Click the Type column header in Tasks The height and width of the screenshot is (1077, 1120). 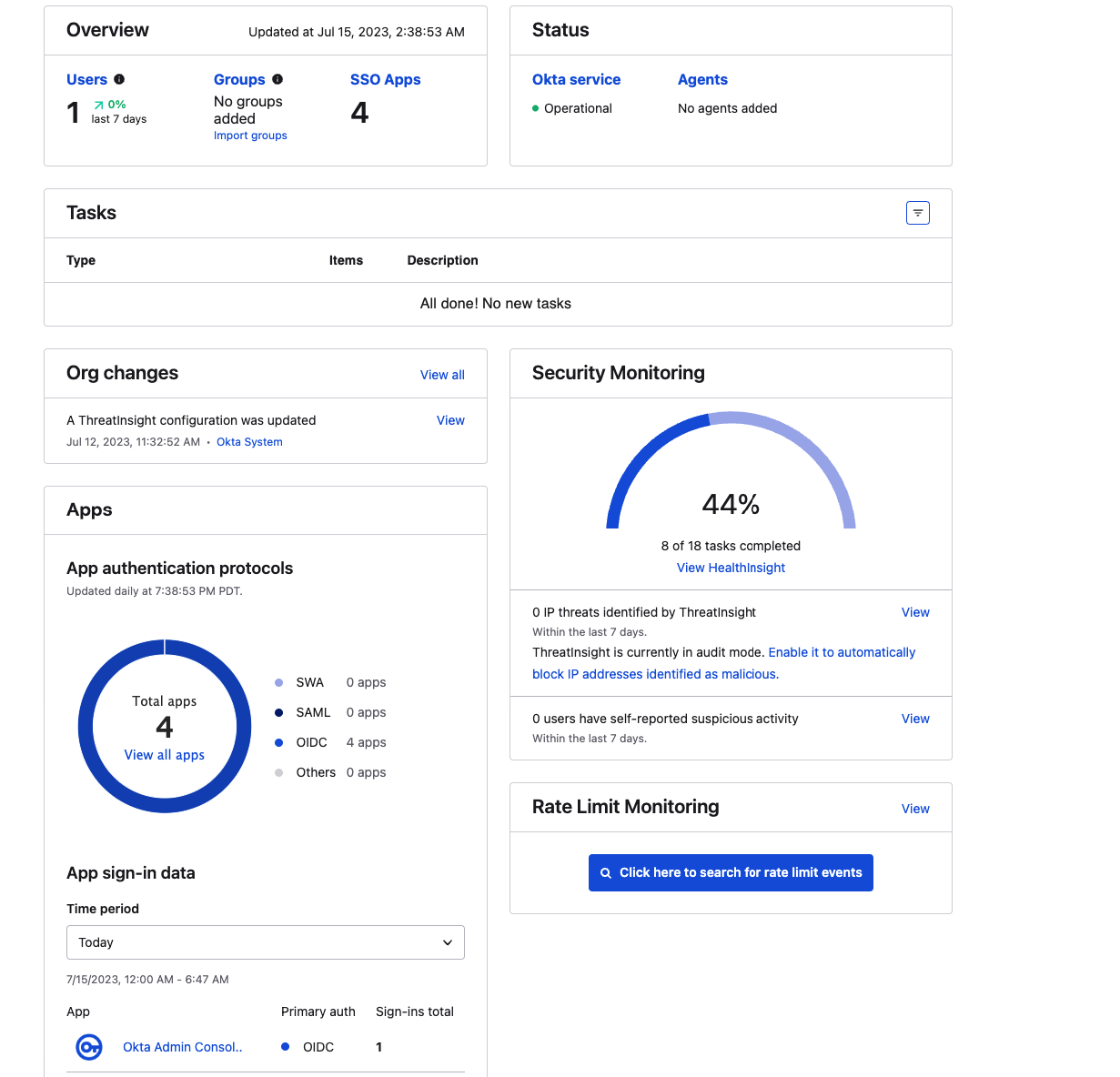(x=81, y=260)
